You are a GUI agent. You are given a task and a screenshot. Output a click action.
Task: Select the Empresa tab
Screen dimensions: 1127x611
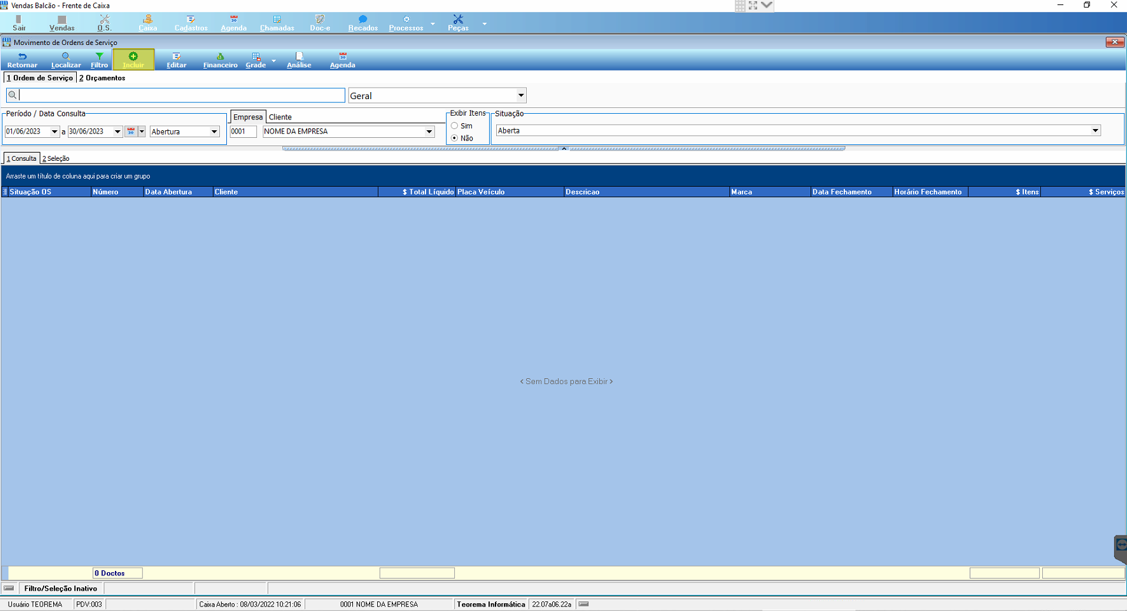[x=248, y=116]
